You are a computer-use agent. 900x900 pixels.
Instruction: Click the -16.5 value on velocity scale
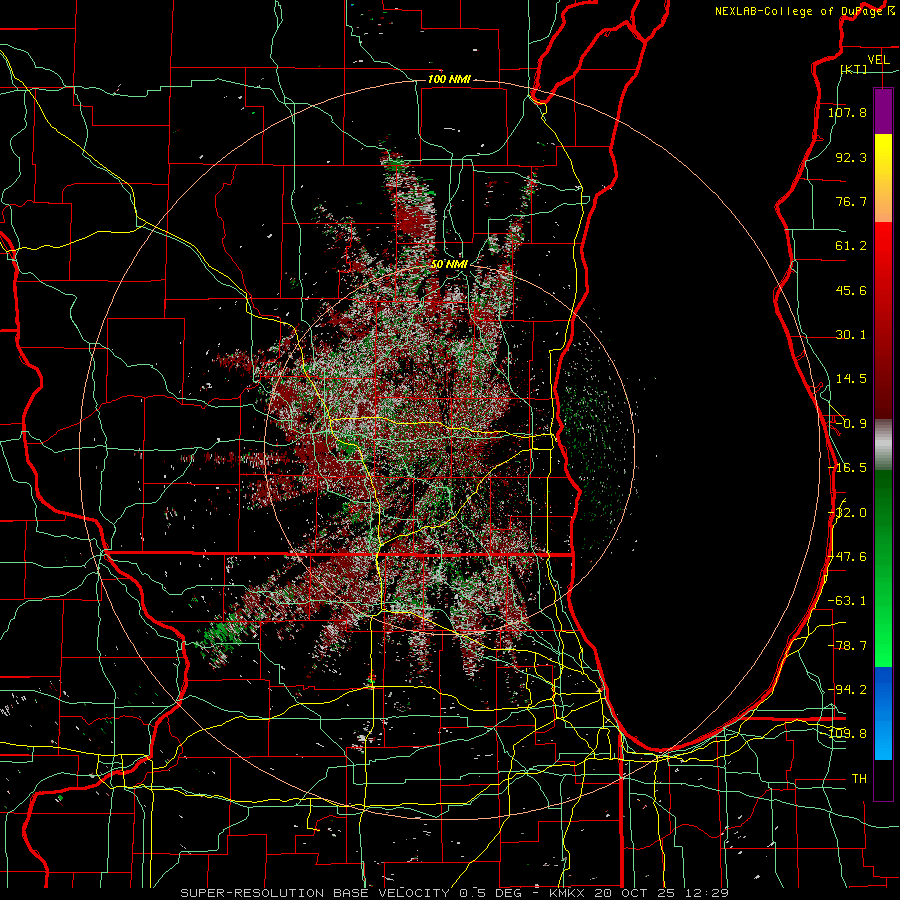pyautogui.click(x=847, y=468)
